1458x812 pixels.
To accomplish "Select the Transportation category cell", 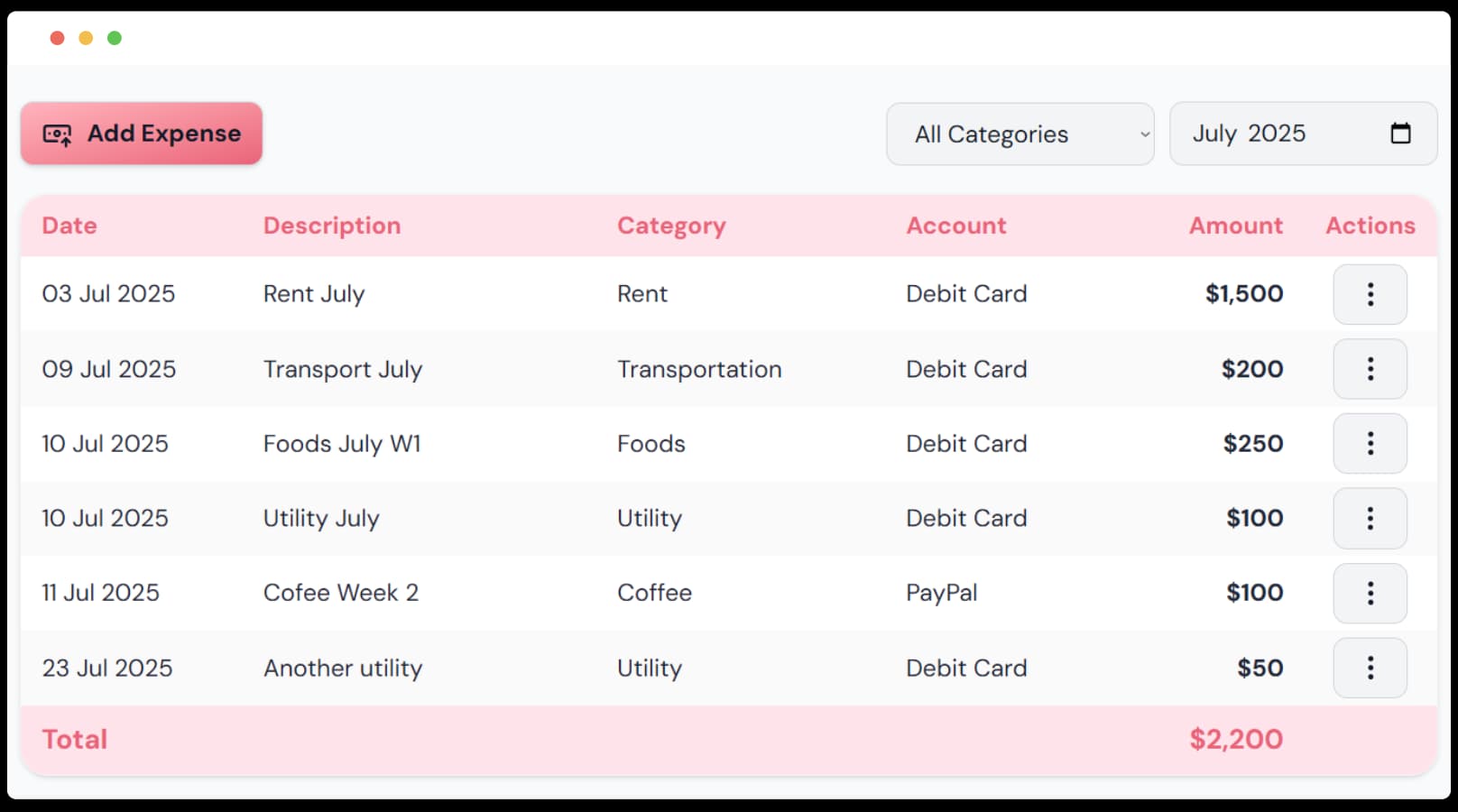I will 699,369.
